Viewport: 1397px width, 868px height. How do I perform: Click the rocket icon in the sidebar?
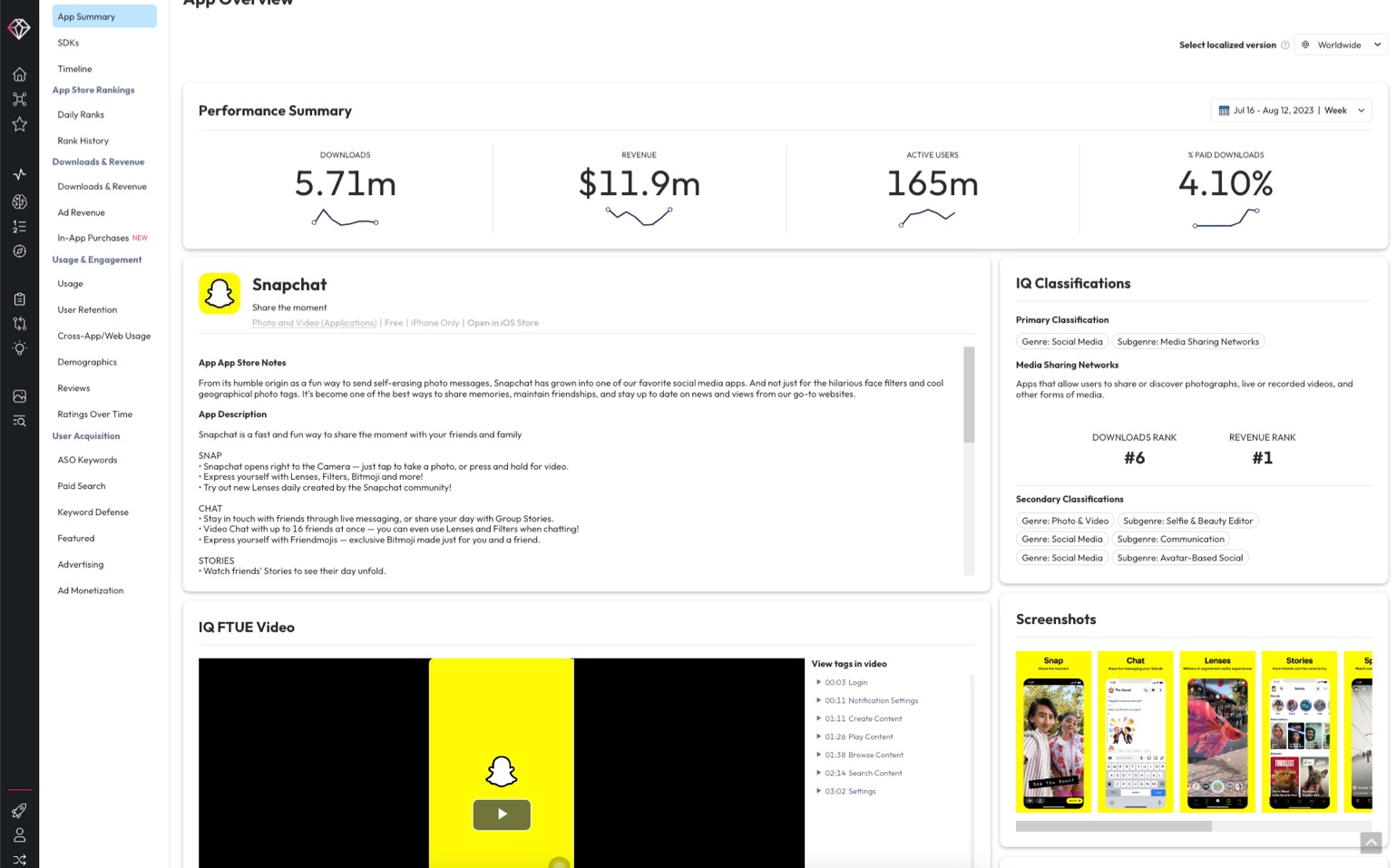19,810
